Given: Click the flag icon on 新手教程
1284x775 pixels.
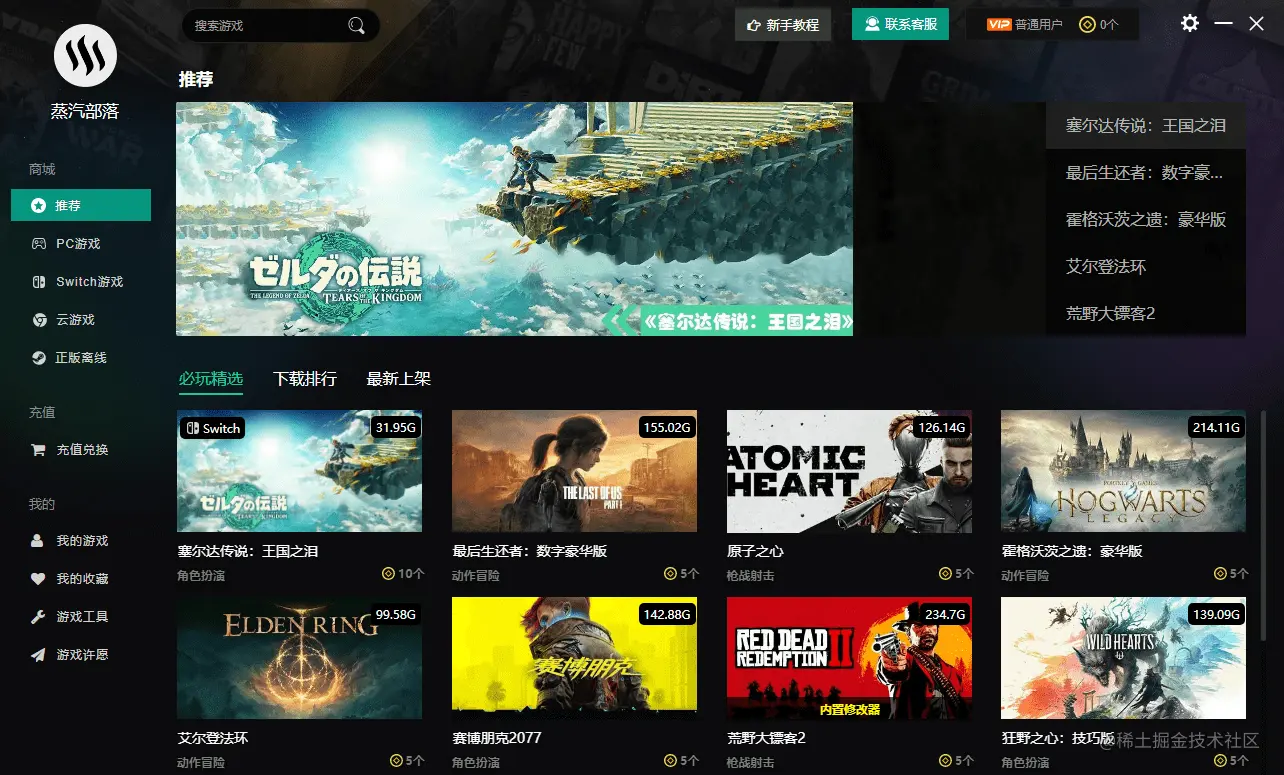Looking at the screenshot, I should [752, 25].
